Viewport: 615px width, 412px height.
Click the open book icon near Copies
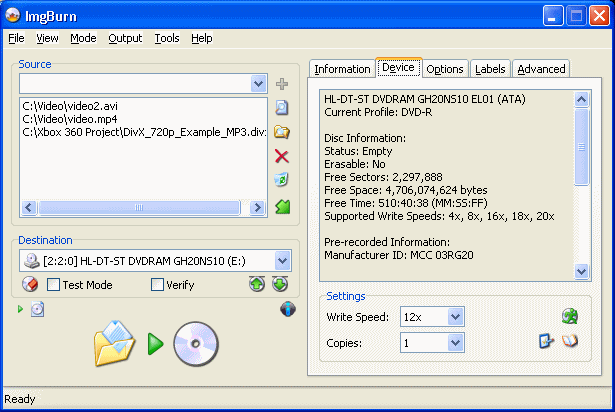pyautogui.click(x=570, y=341)
